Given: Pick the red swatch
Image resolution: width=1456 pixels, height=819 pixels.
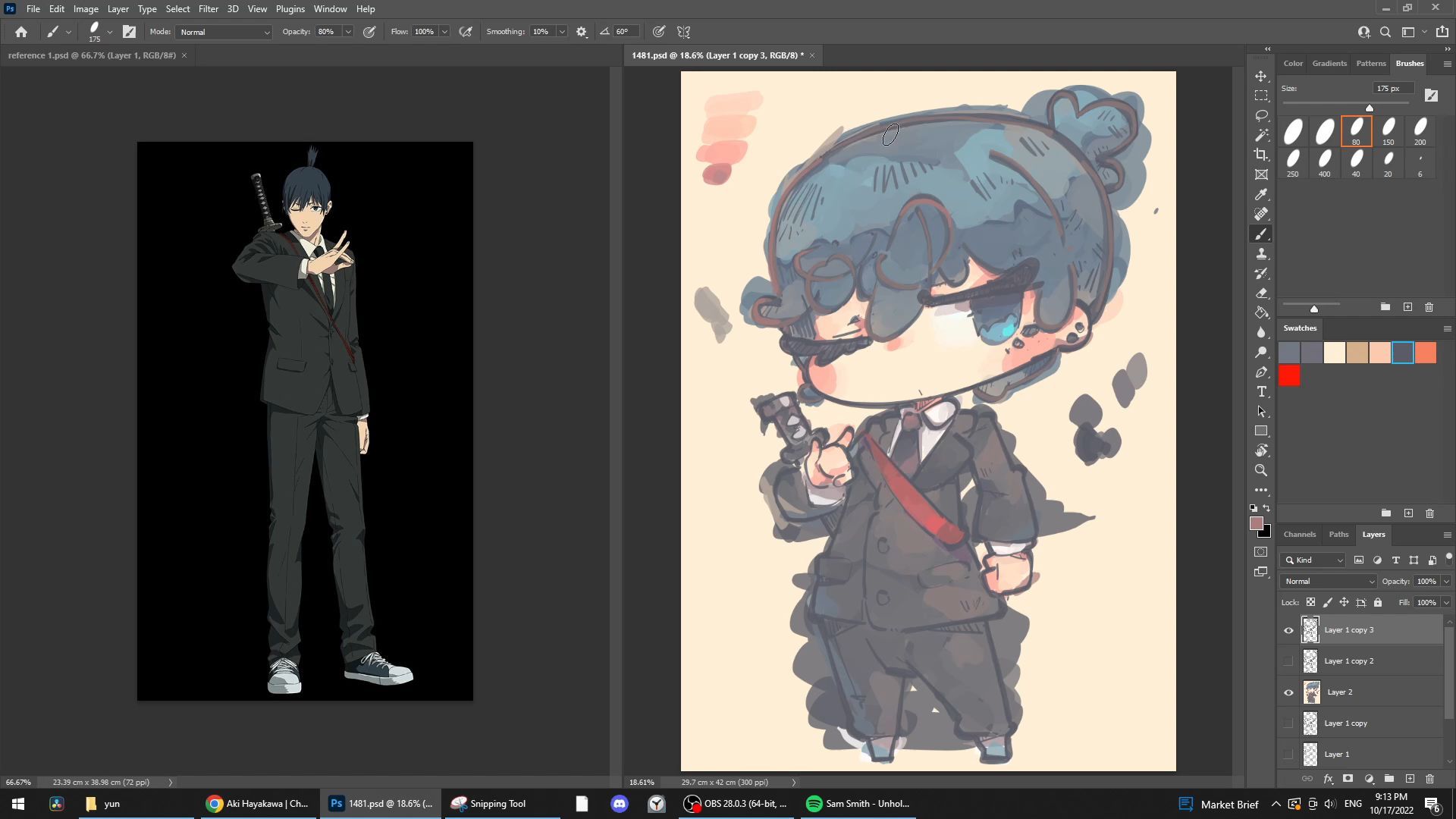Looking at the screenshot, I should point(1289,376).
